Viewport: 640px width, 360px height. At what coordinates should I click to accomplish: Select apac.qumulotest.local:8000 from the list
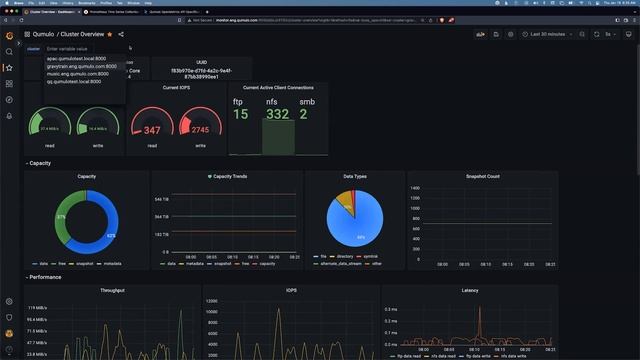click(76, 59)
